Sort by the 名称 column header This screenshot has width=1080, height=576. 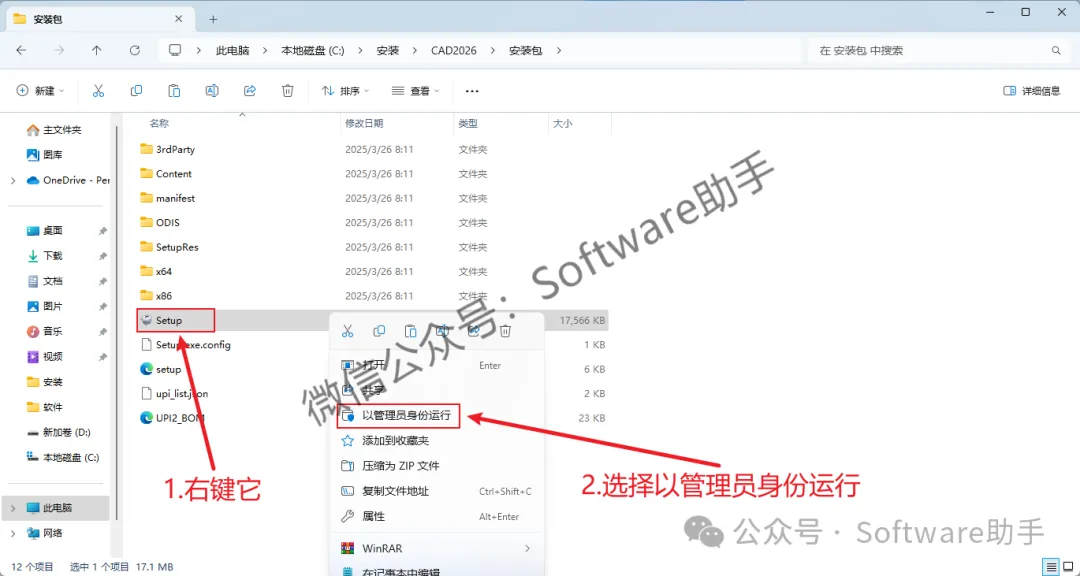159,123
